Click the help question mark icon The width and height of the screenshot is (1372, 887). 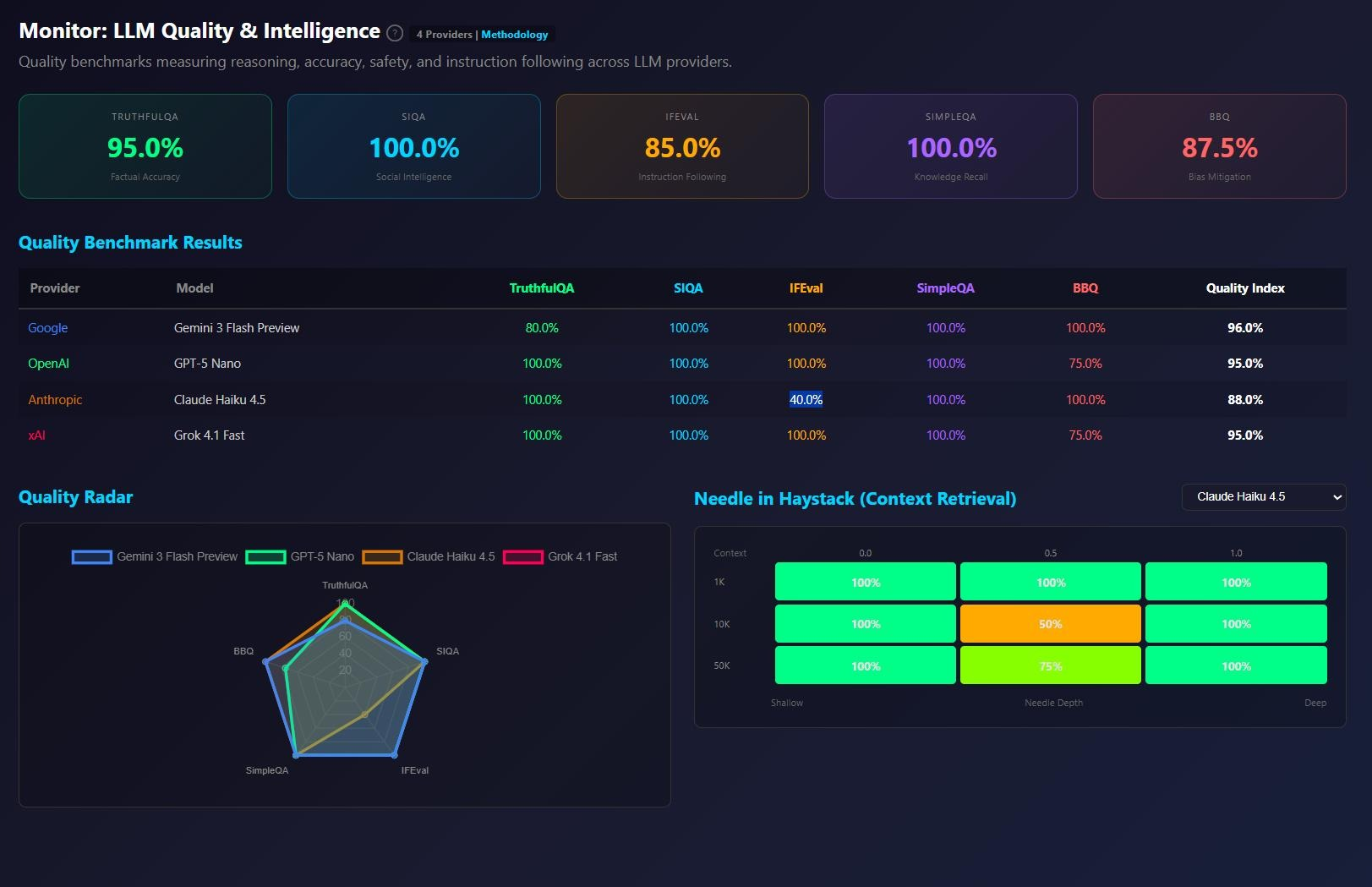[x=395, y=33]
